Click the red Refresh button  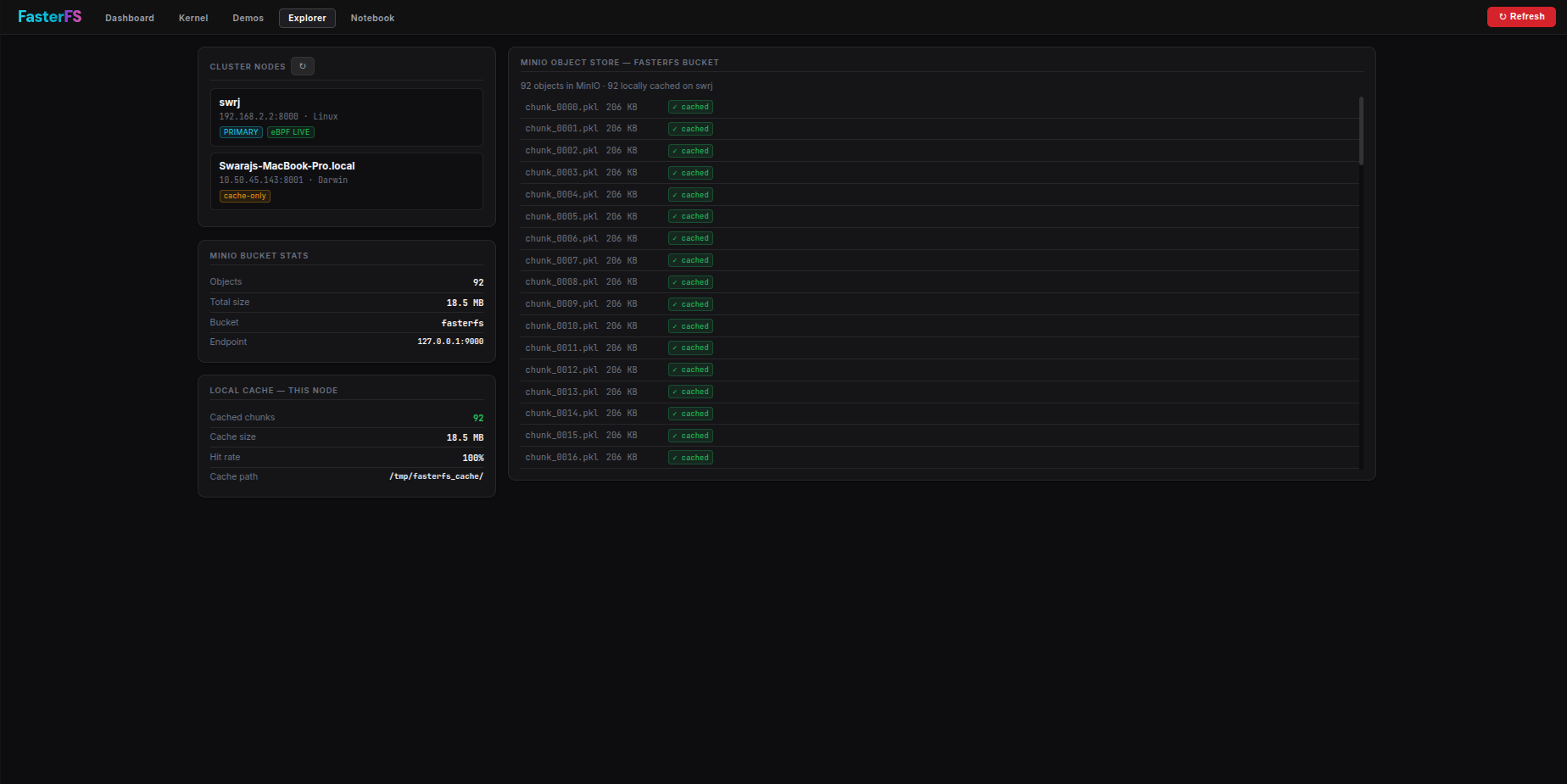[x=1520, y=17]
